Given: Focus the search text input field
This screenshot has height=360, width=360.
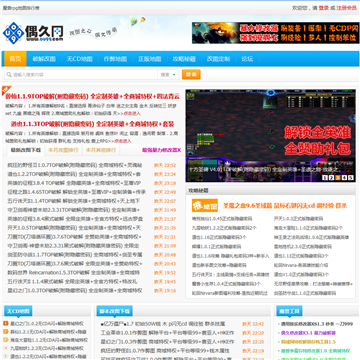Looking at the screenshot, I should [81, 75].
